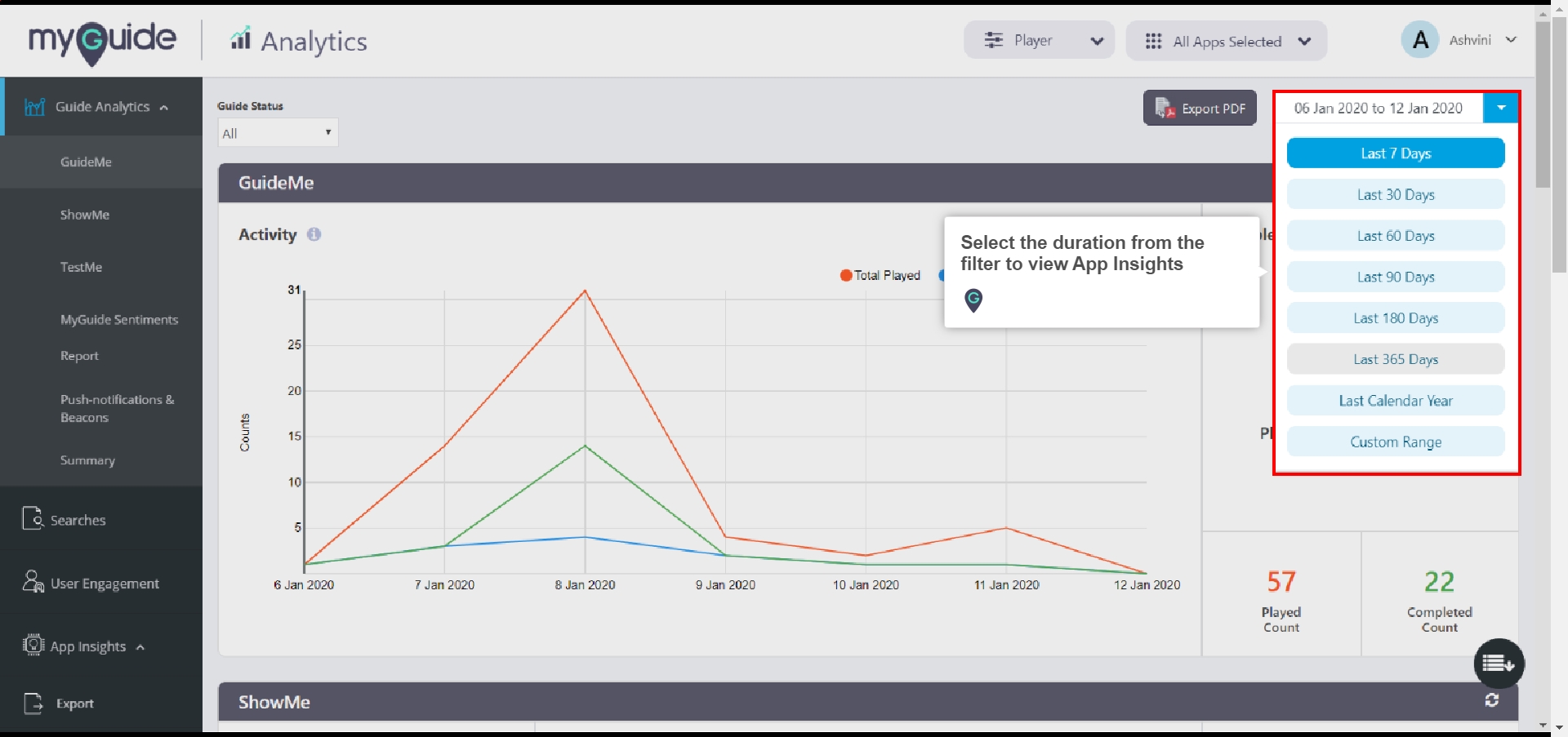The image size is (1568, 737).
Task: Select Custom Range duration
Action: (1395, 441)
